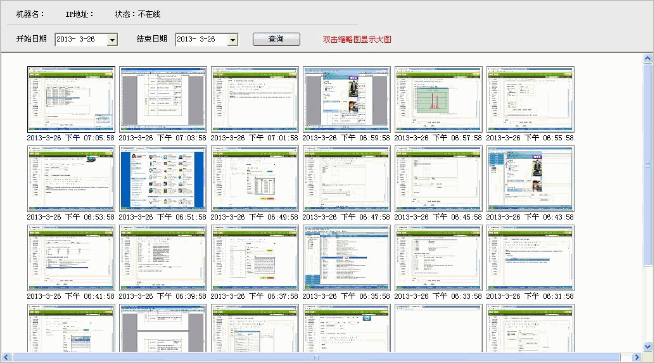Screen dimensions: 654x363
Task: Click the horizontal scrollbar left arrow
Action: pyautogui.click(x=6, y=357)
